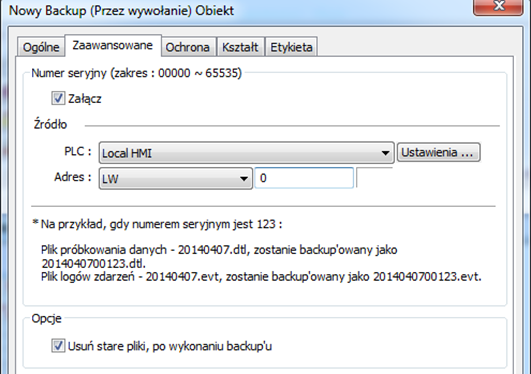531x374 pixels.
Task: Open the Adres LW type dropdown
Action: [x=175, y=178]
